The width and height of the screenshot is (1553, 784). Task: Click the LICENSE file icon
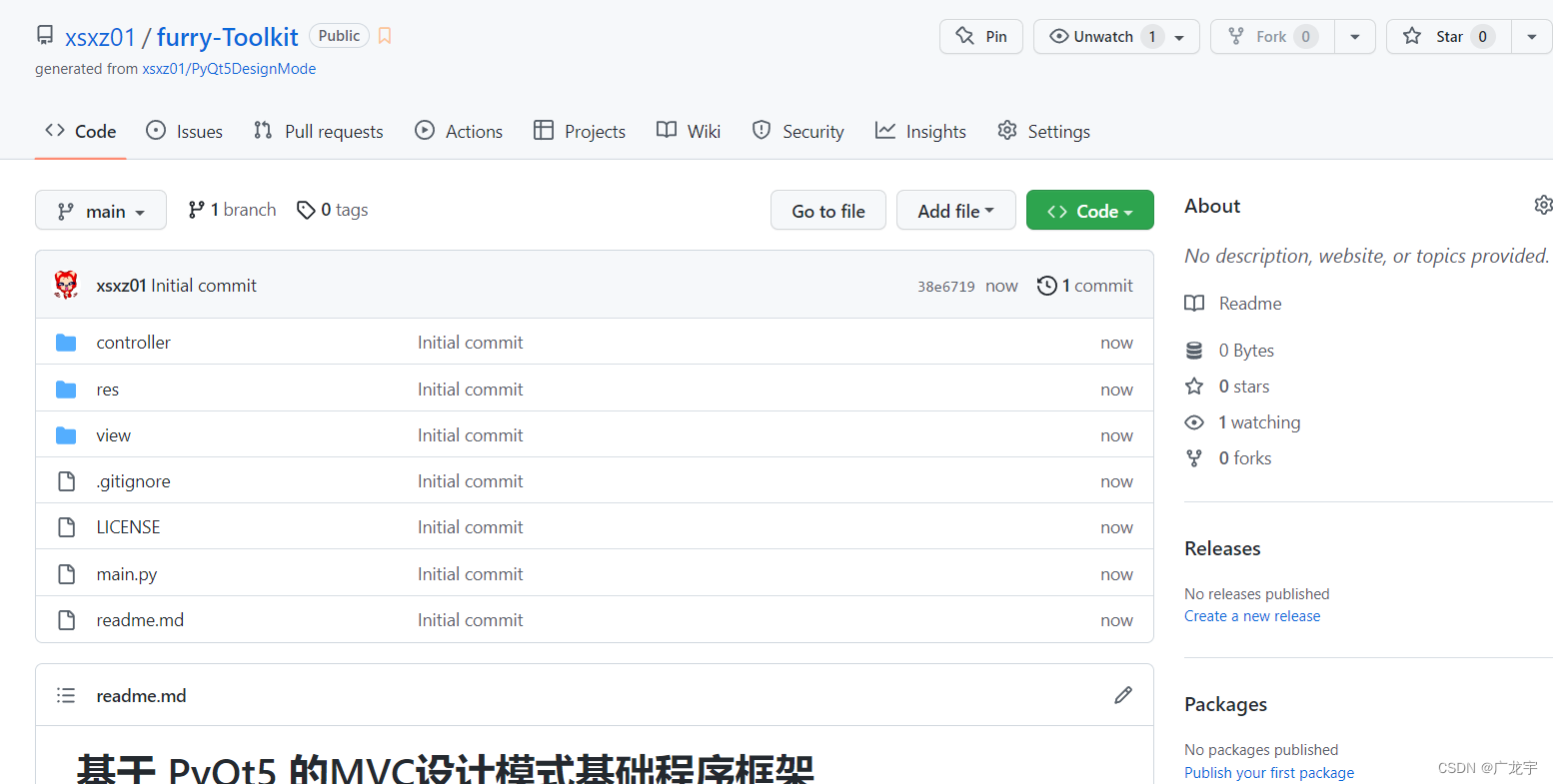point(66,527)
